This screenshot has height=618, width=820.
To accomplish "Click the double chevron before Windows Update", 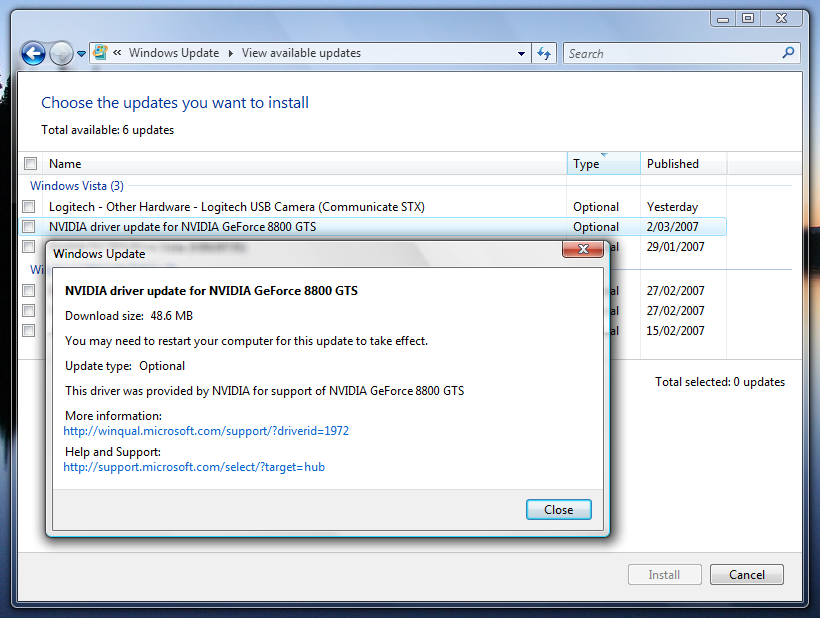I will pyautogui.click(x=117, y=53).
